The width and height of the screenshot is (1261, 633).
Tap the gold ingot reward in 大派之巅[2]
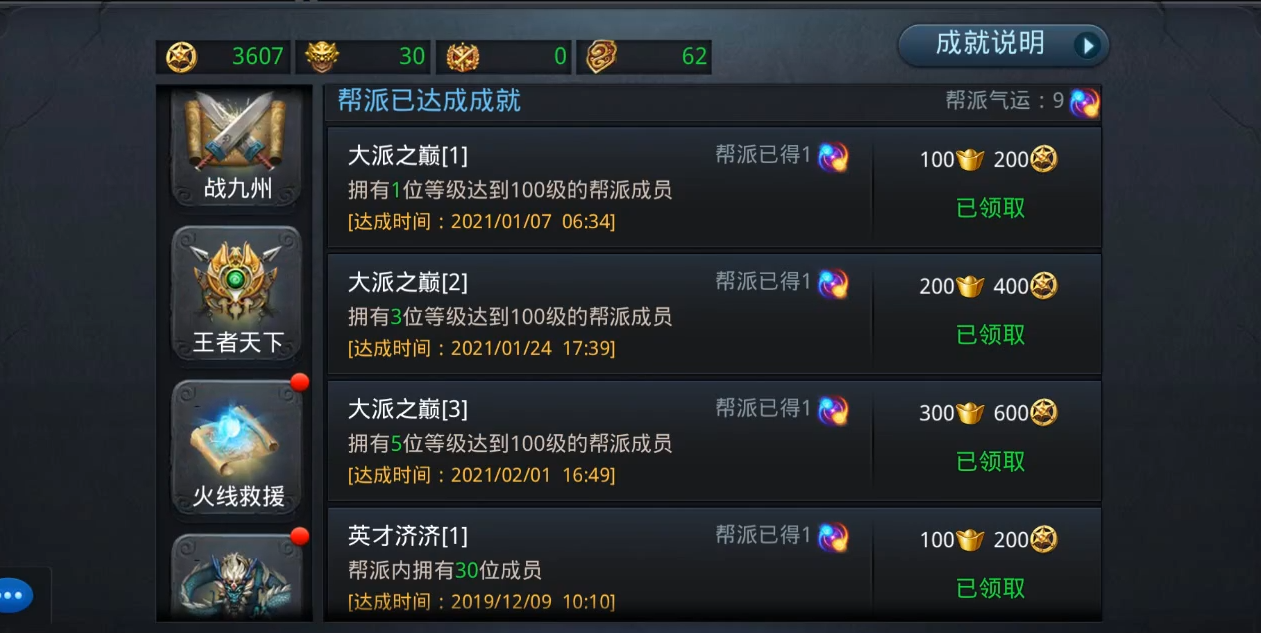point(970,287)
